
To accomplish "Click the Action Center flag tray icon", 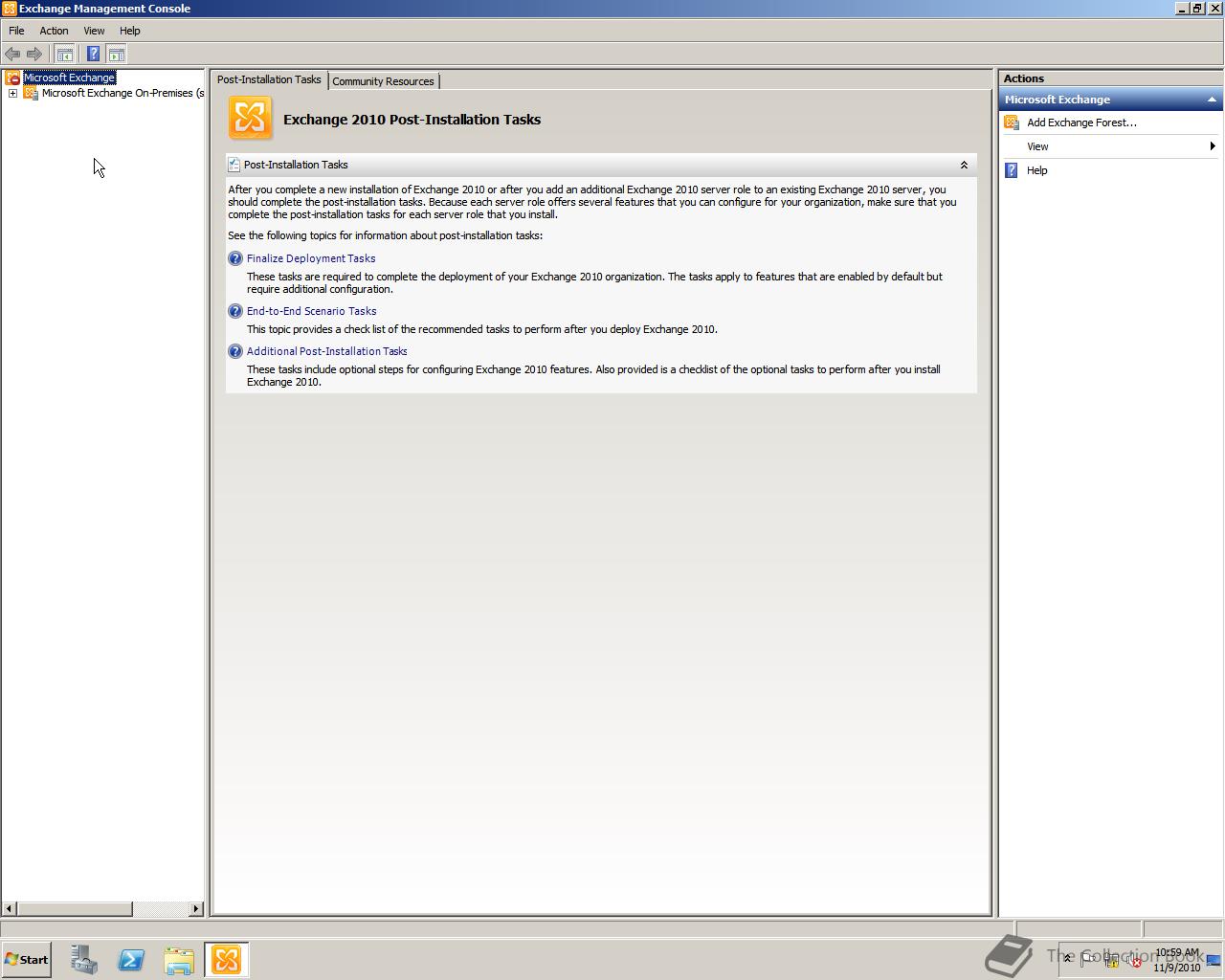I will point(1089,959).
